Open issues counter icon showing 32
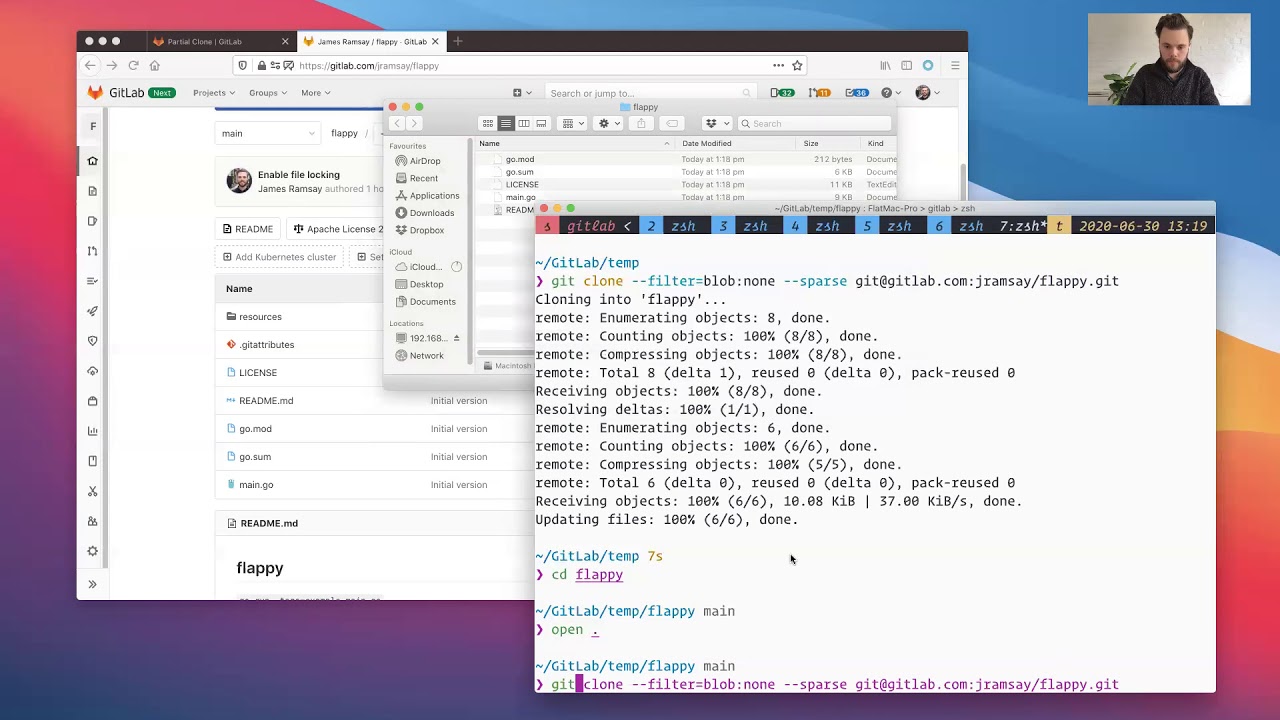The width and height of the screenshot is (1280, 720). tap(782, 93)
